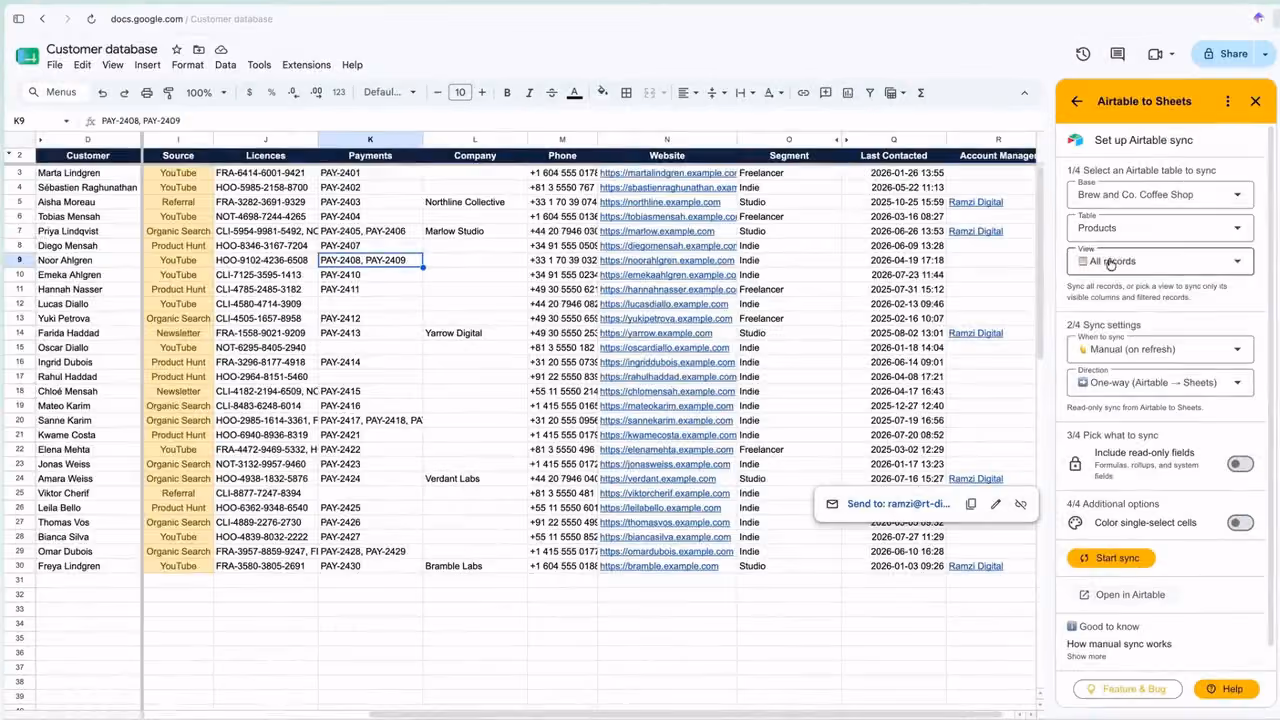The height and width of the screenshot is (720, 1280).
Task: Increase decimal places in the toolbar
Action: (x=316, y=93)
